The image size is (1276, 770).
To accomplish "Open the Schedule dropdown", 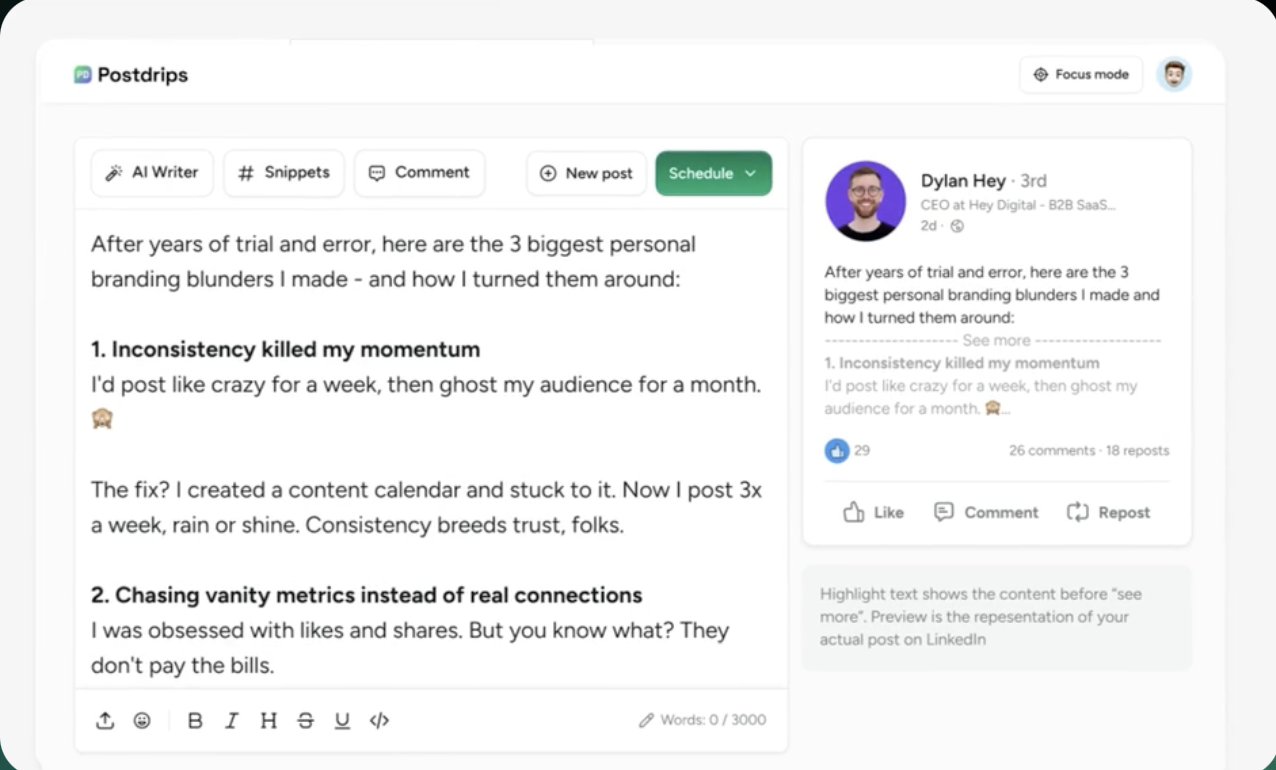I will [x=713, y=172].
